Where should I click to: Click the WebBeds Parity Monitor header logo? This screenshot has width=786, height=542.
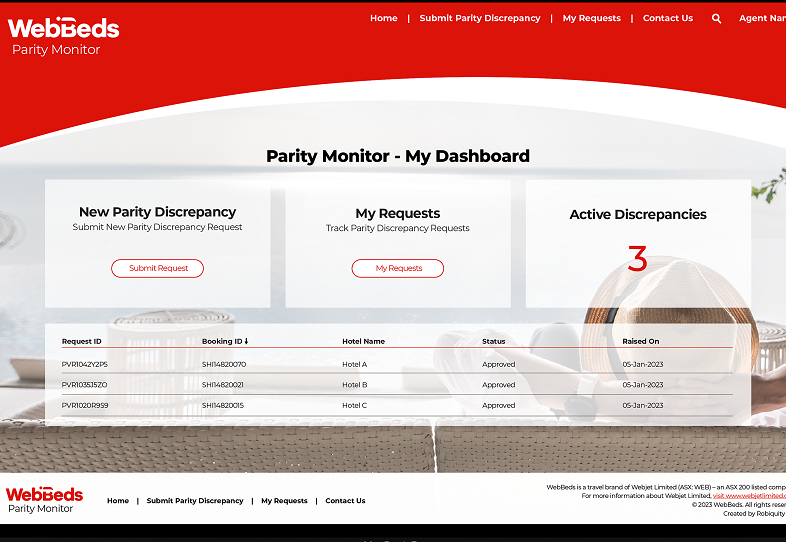(63, 35)
